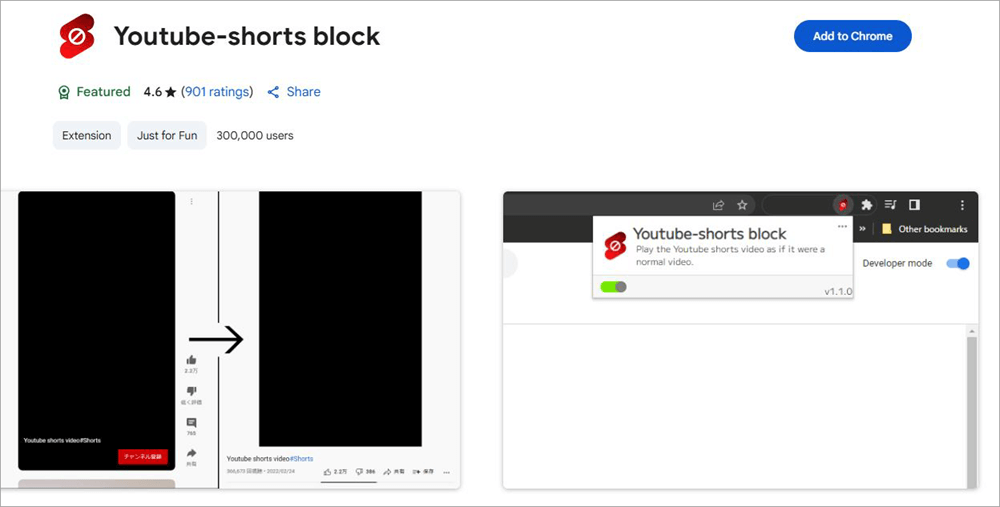Click the comments icon above 765
Image resolution: width=1000 pixels, height=507 pixels.
pyautogui.click(x=191, y=423)
